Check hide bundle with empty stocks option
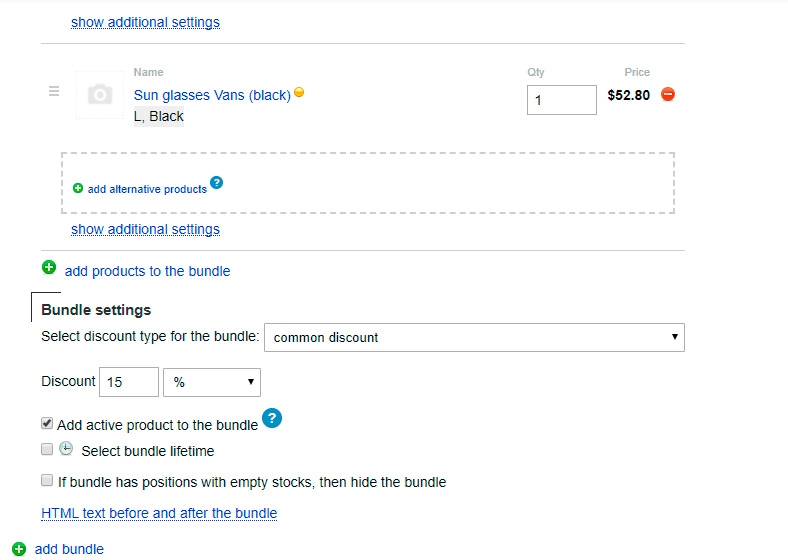Screen dimensions: 788x560 [x=47, y=481]
